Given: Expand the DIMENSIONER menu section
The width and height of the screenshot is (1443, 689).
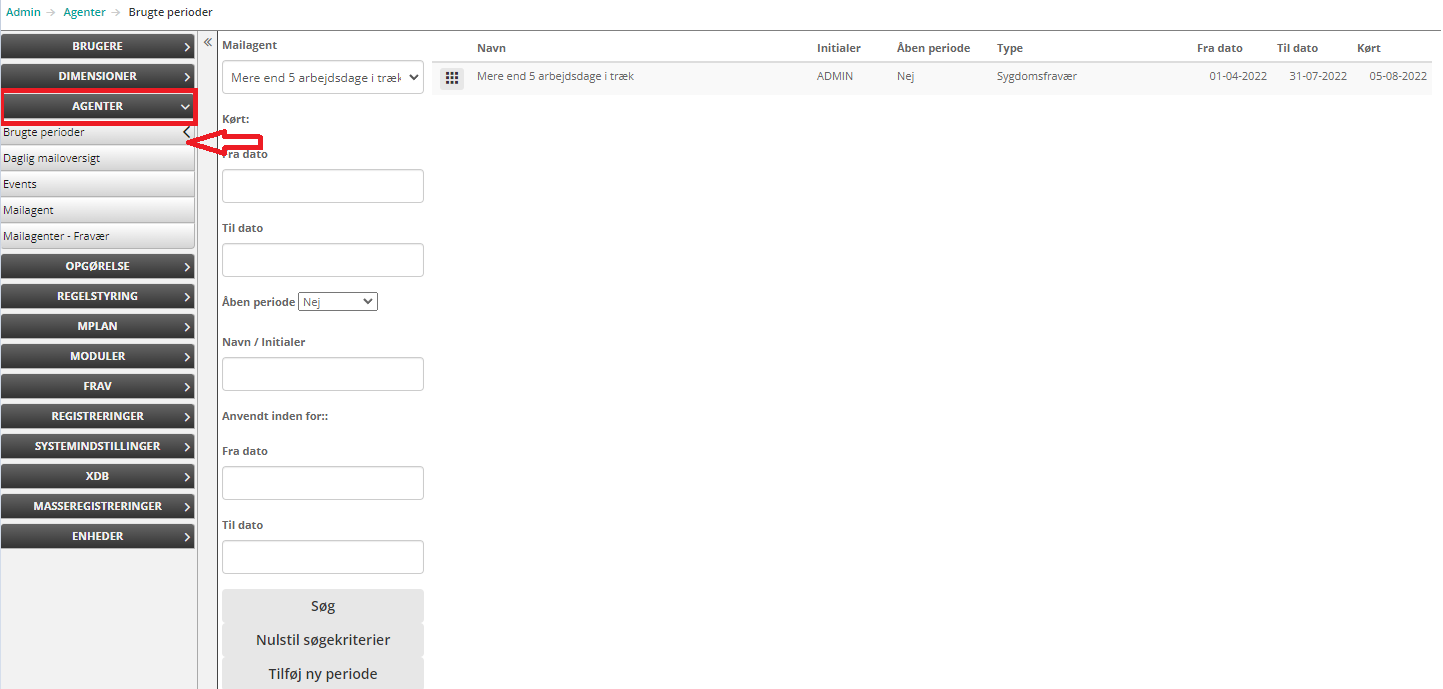Looking at the screenshot, I should click(x=98, y=76).
